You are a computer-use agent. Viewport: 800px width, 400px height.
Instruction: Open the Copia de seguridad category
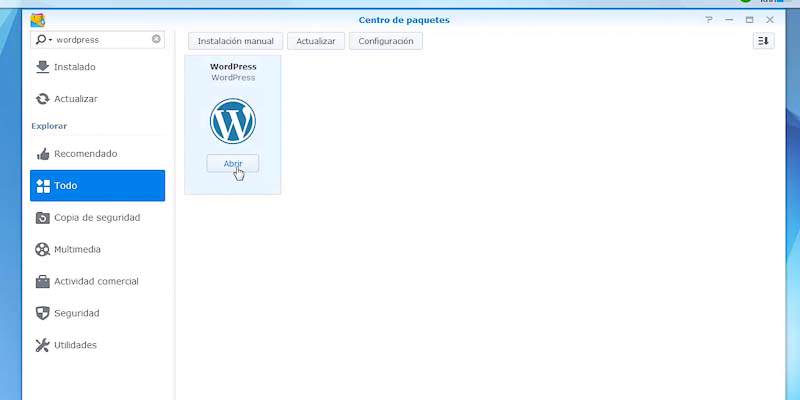point(97,217)
